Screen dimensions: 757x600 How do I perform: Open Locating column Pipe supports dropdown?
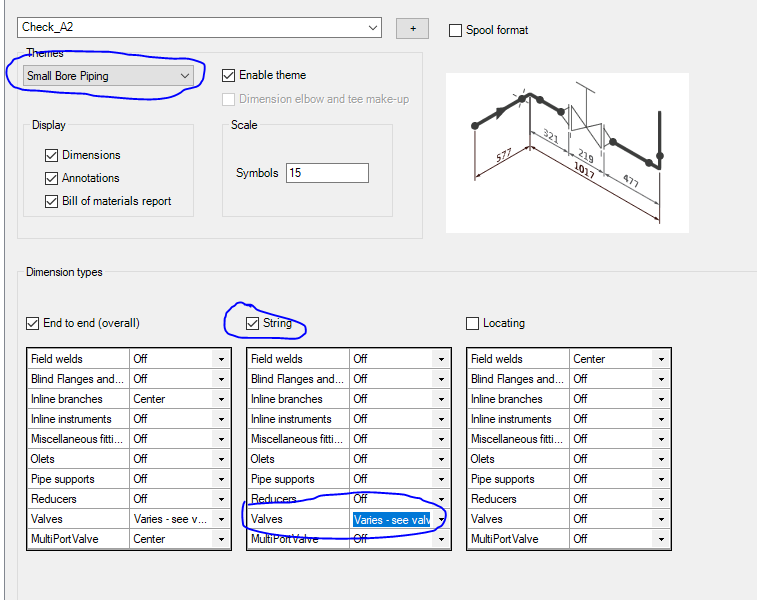pos(661,479)
